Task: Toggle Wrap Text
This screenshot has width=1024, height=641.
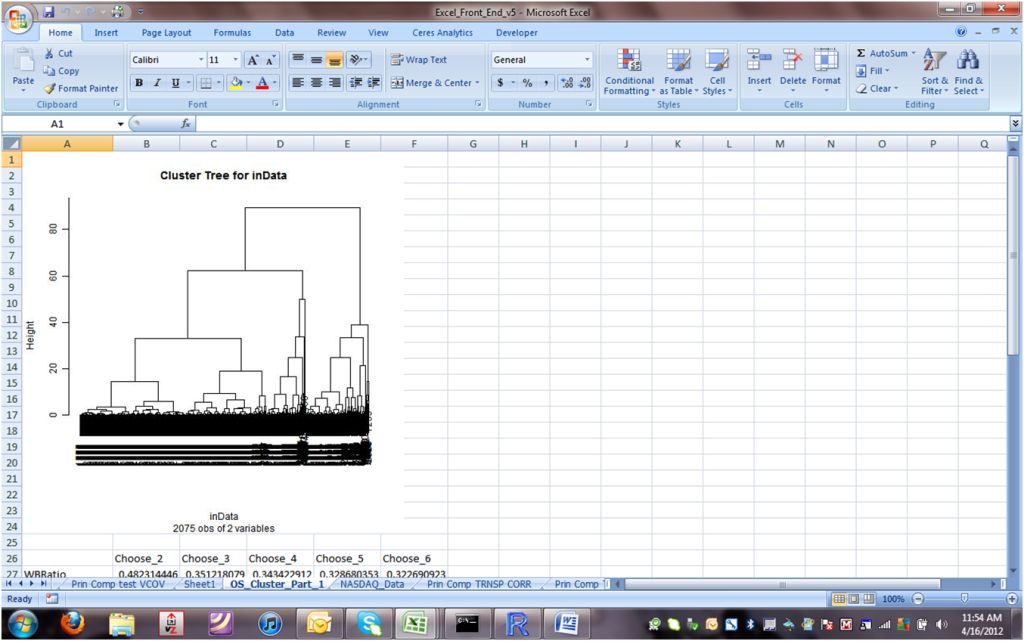Action: coord(419,59)
